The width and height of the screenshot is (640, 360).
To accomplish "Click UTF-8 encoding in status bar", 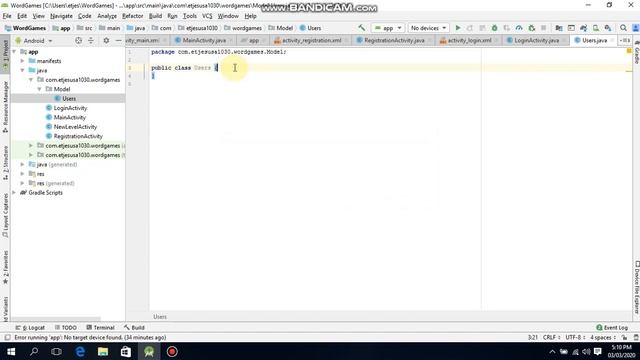I will tap(575, 338).
